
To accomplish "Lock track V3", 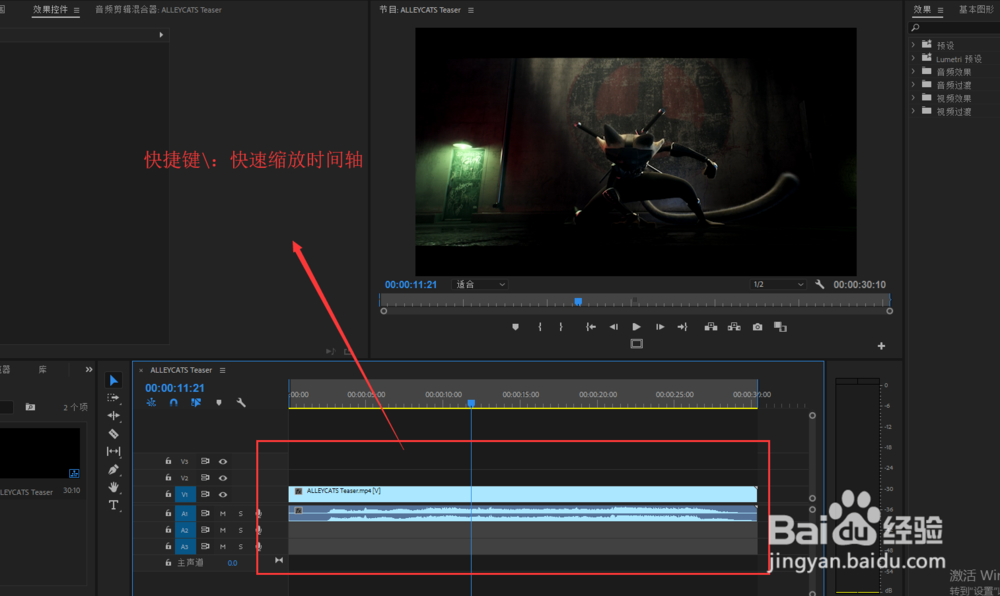I will point(168,461).
